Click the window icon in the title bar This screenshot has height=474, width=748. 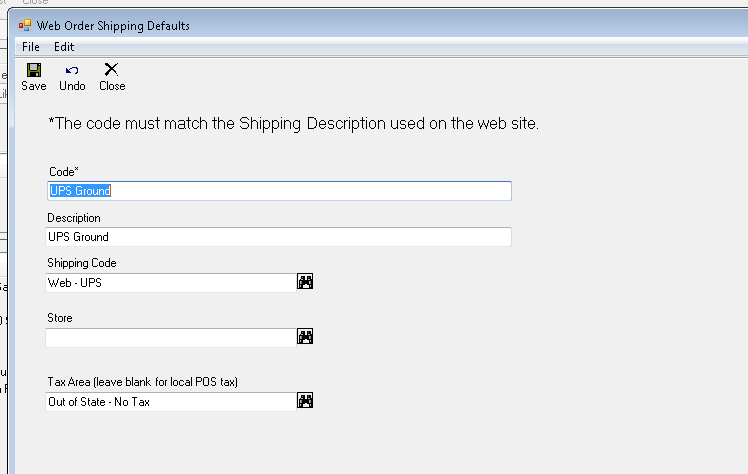25,25
